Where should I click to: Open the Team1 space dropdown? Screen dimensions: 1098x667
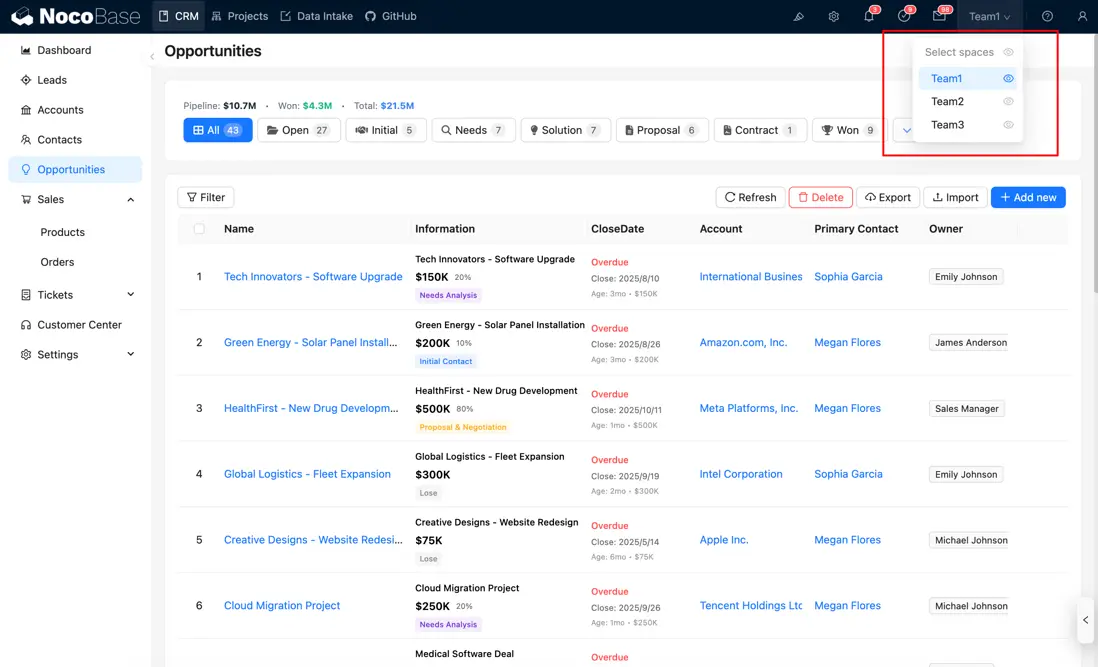pyautogui.click(x=989, y=16)
